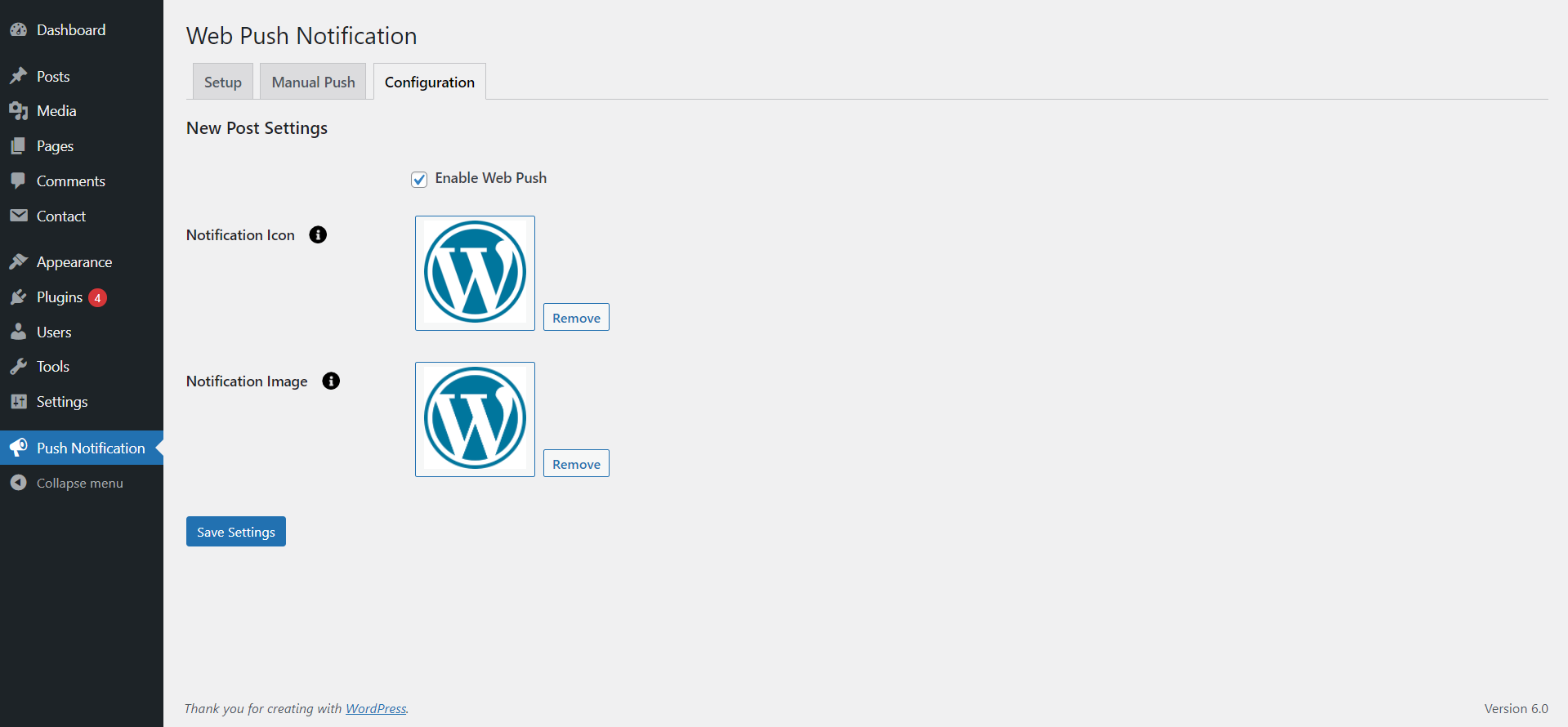Open the Contact menu label
This screenshot has width=1568, height=727.
pyautogui.click(x=61, y=216)
